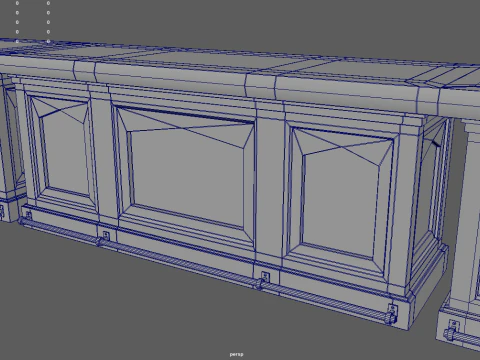The width and height of the screenshot is (480, 360).
Task: Click the persp camera label
Action: [236, 354]
